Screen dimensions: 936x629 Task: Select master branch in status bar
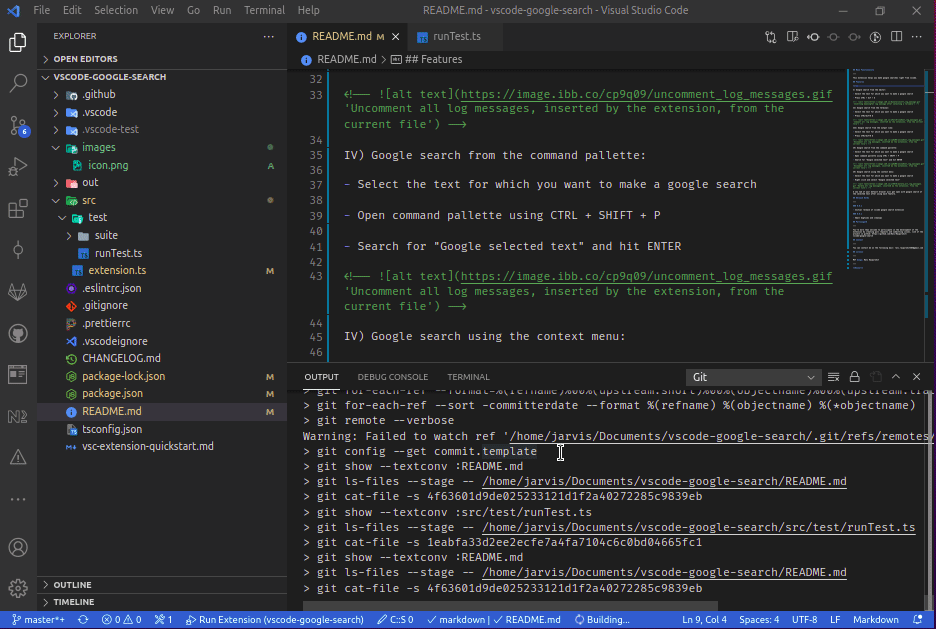[x=38, y=619]
